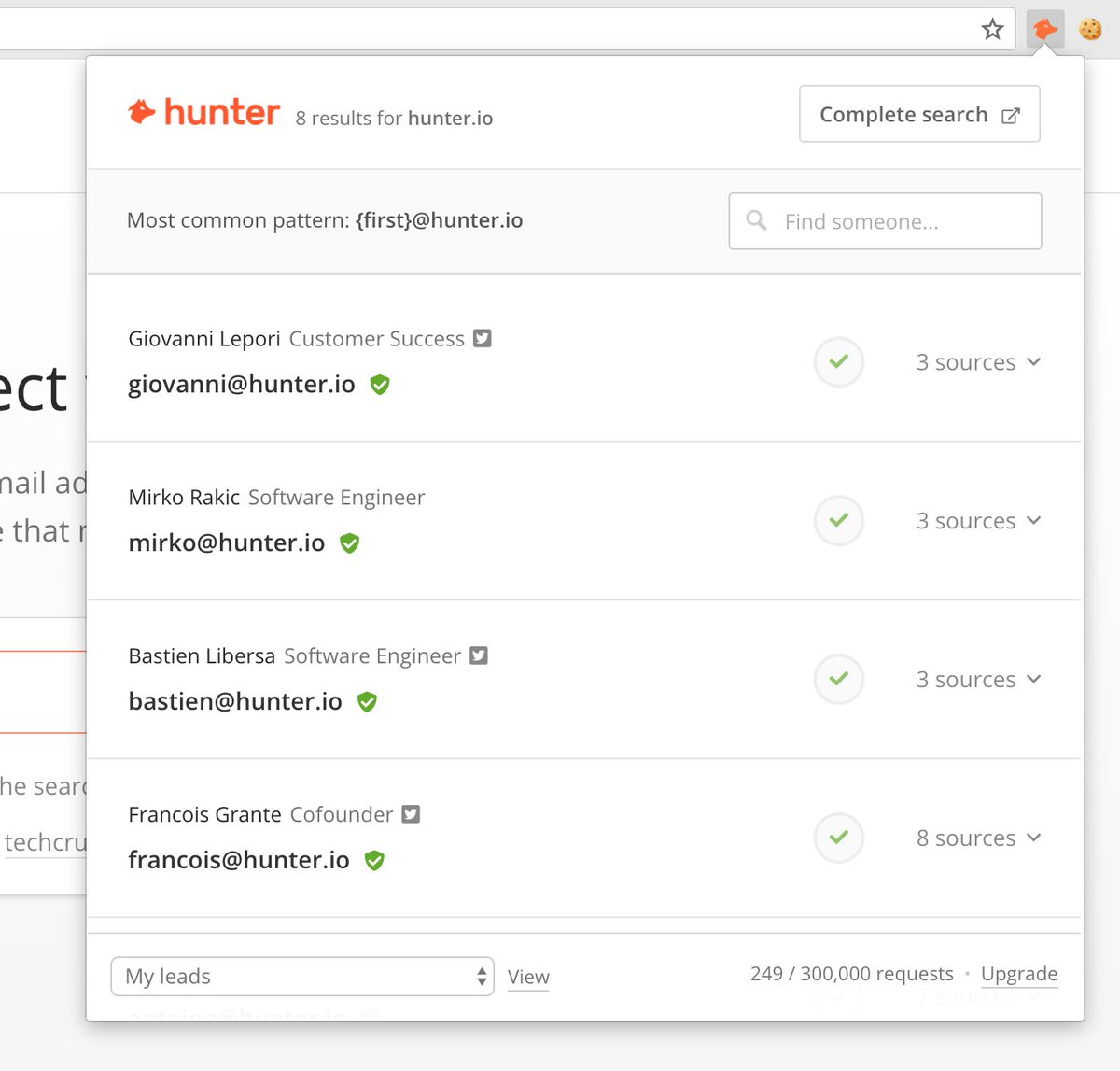Image resolution: width=1120 pixels, height=1071 pixels.
Task: Click into the Find someone search field
Action: pos(885,221)
